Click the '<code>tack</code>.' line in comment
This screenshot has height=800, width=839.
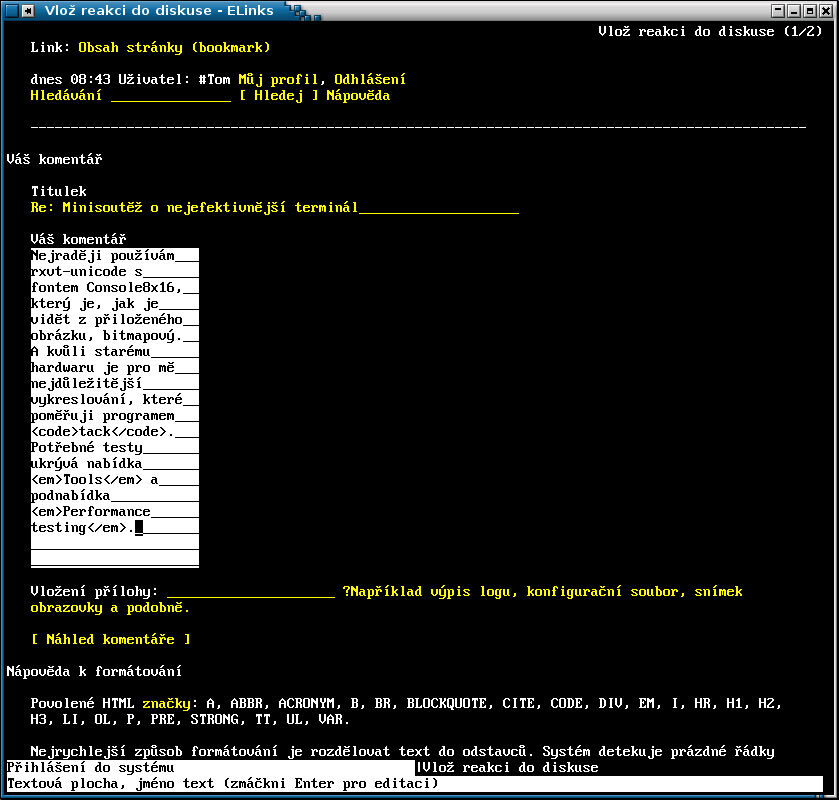tap(103, 432)
